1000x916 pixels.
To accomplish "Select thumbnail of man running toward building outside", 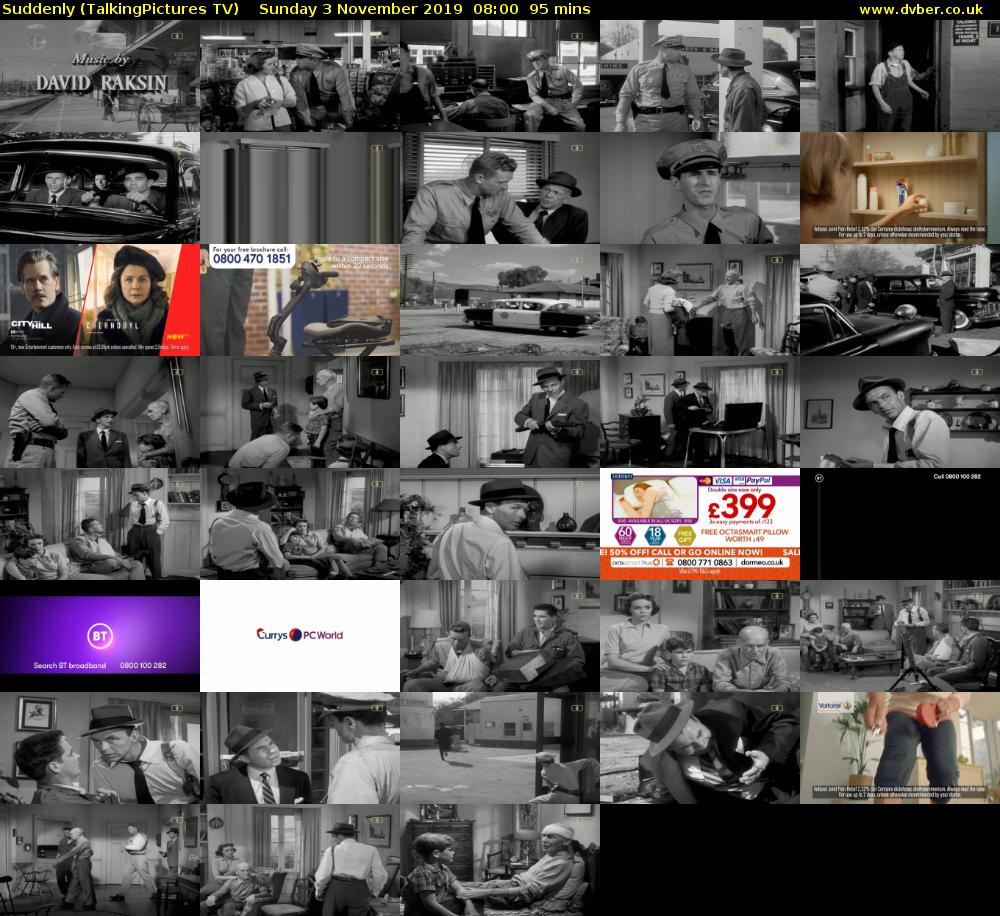I will (500, 748).
